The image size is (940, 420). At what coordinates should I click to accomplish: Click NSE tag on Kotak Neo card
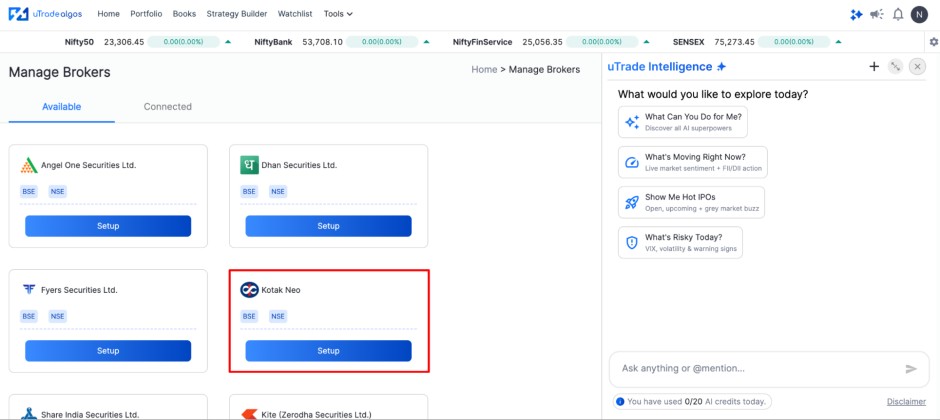(278, 316)
